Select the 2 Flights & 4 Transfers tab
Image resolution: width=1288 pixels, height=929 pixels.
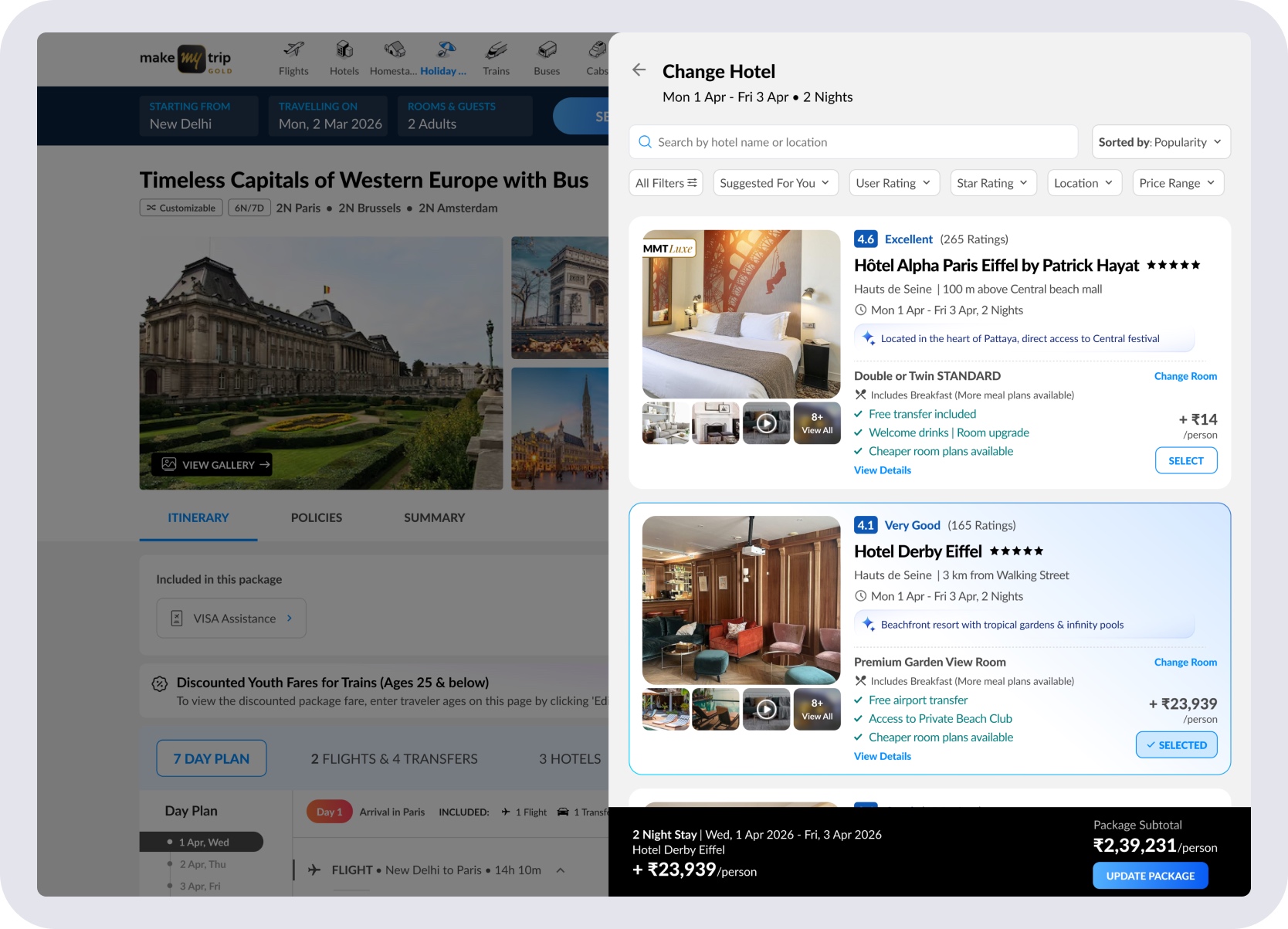coord(395,758)
